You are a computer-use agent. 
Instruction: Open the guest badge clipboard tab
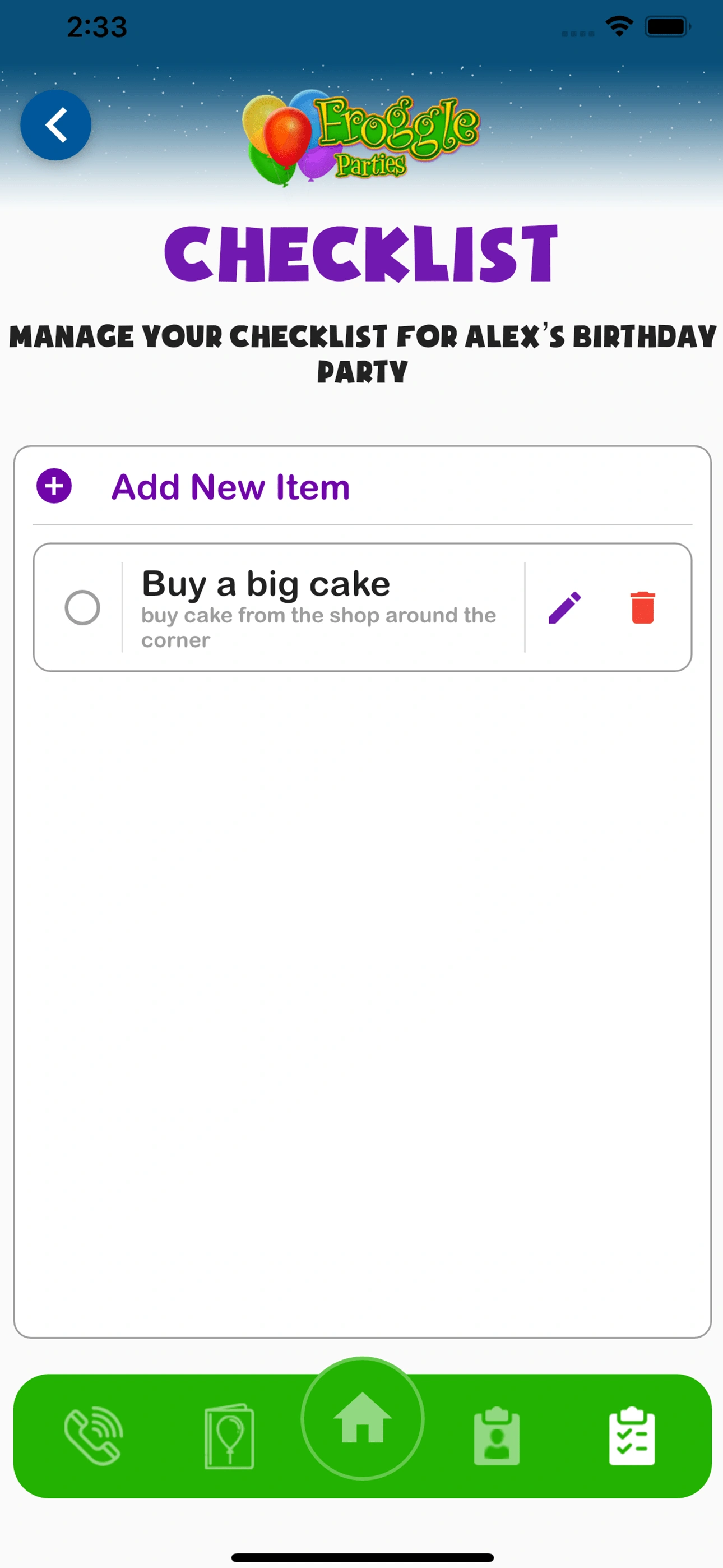[497, 1437]
